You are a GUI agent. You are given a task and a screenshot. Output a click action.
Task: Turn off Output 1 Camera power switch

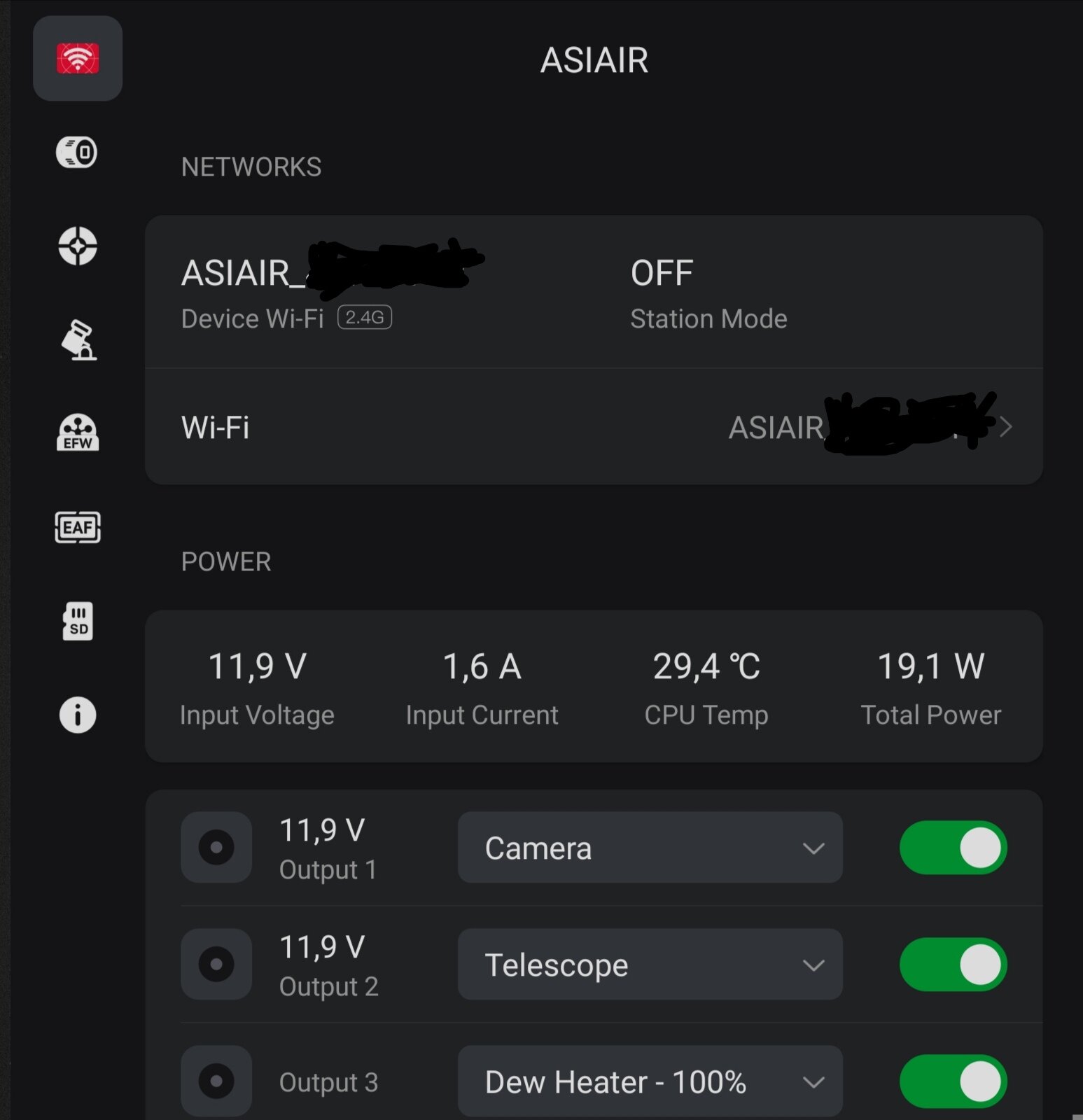(x=952, y=848)
